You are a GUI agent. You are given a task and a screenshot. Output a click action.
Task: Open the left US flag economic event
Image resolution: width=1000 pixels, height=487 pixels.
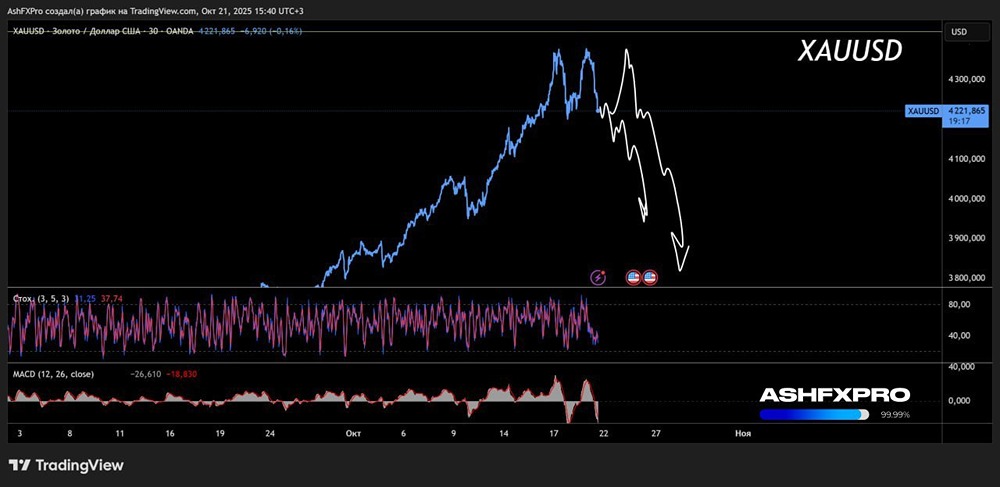(633, 277)
